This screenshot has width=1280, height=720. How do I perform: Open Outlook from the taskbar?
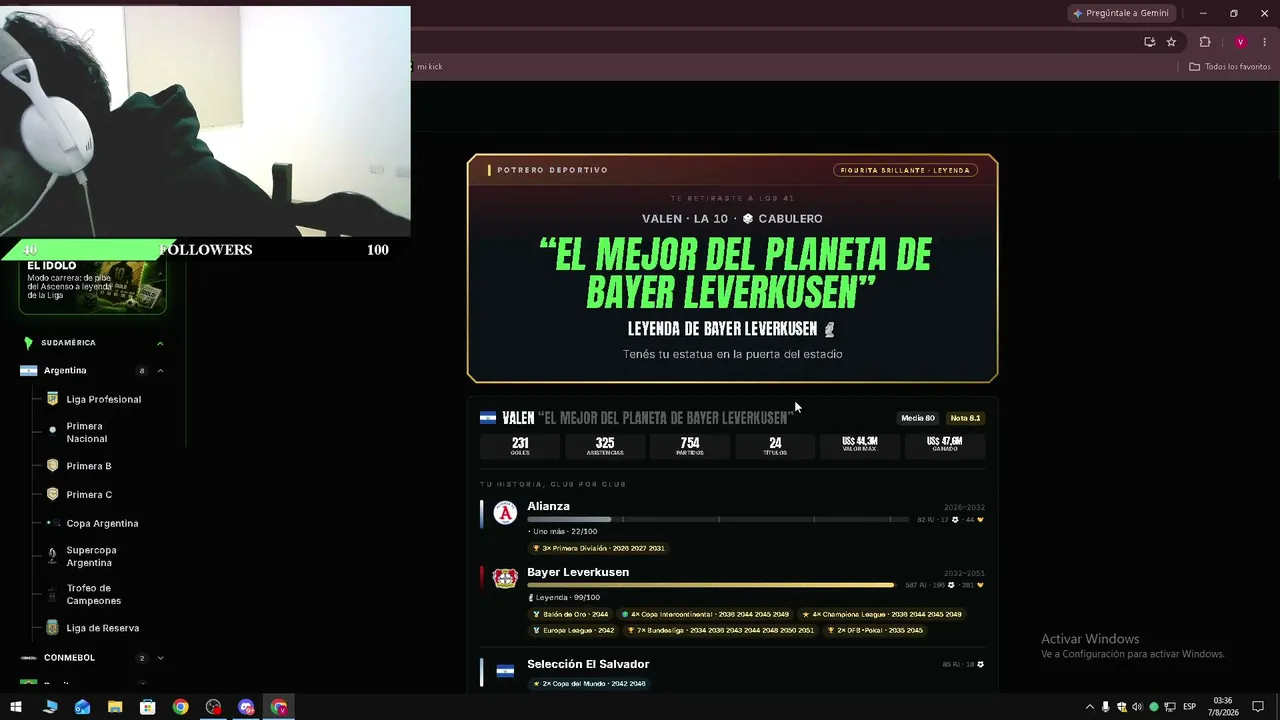(82, 707)
